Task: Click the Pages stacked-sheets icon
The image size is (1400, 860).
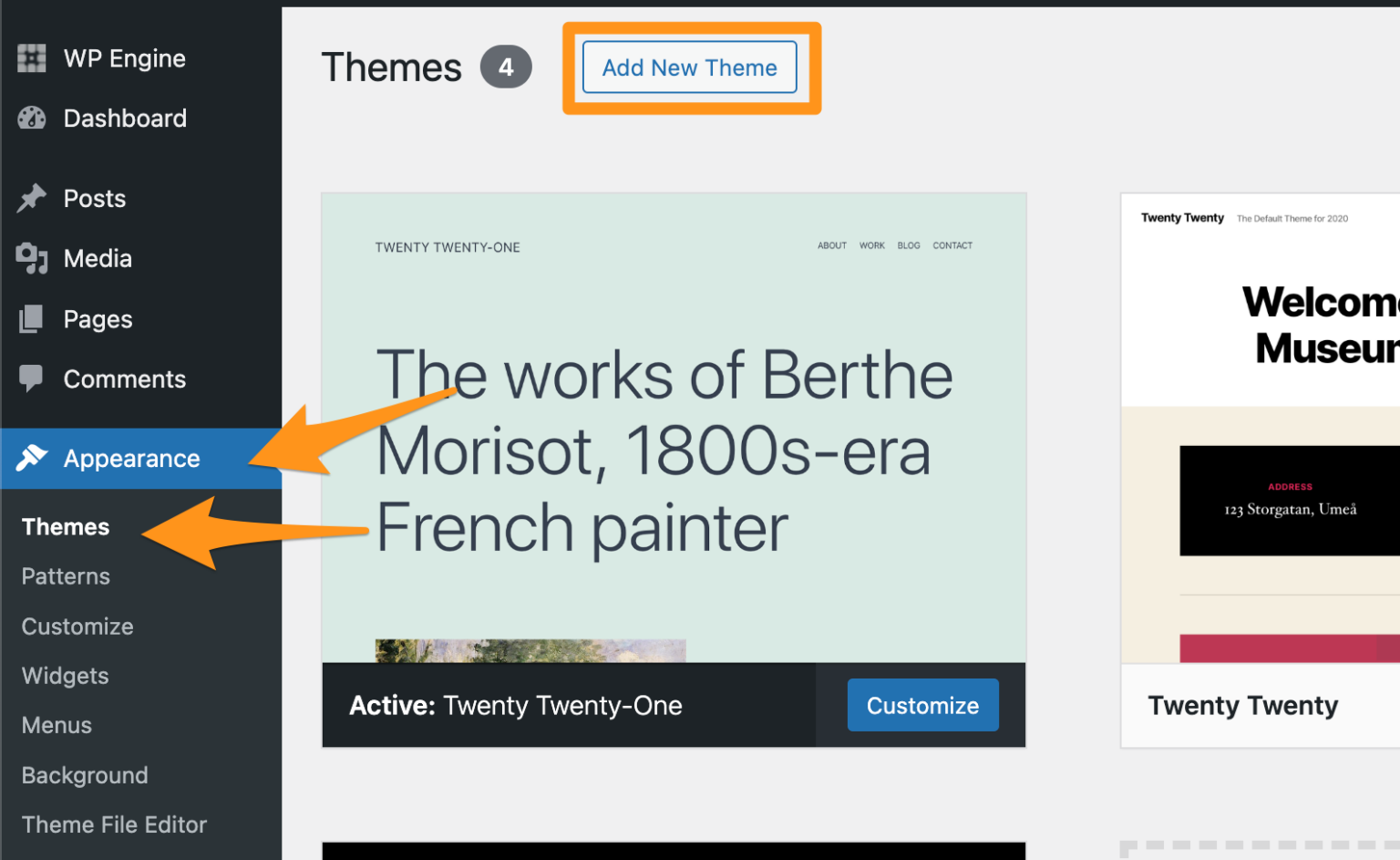Action: [32, 319]
